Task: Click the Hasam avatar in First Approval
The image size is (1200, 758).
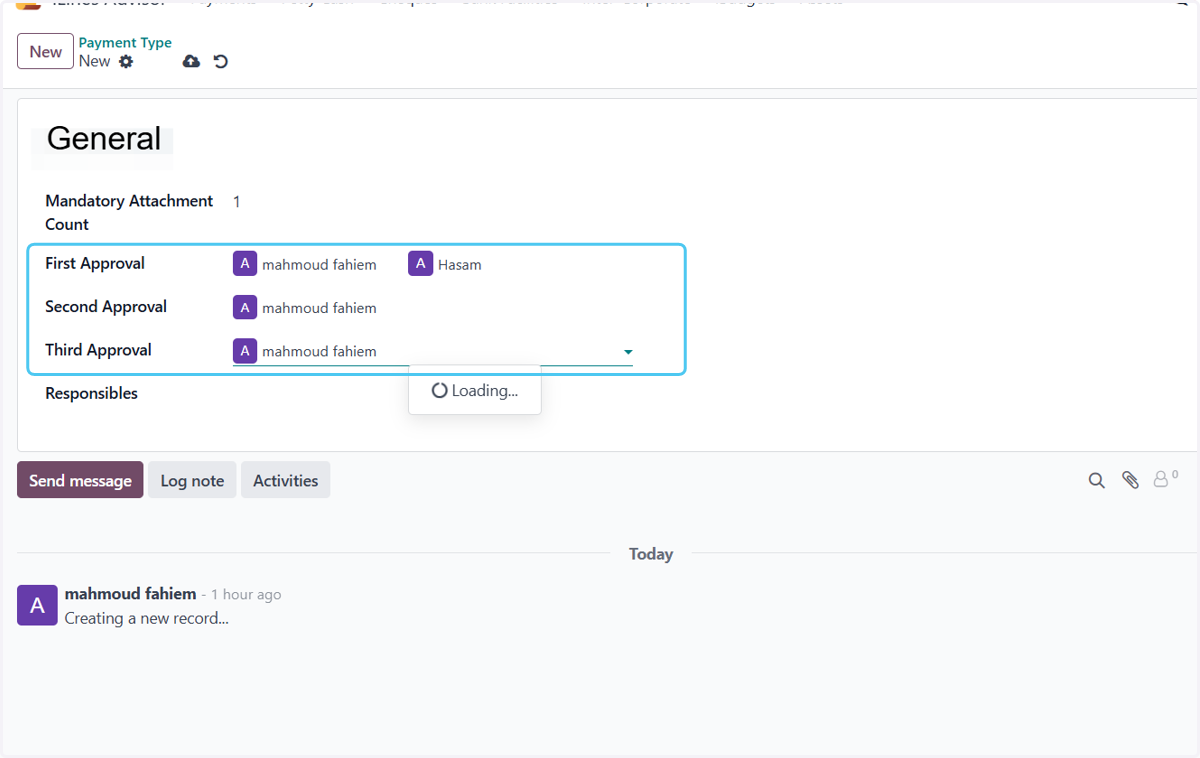Action: tap(420, 264)
